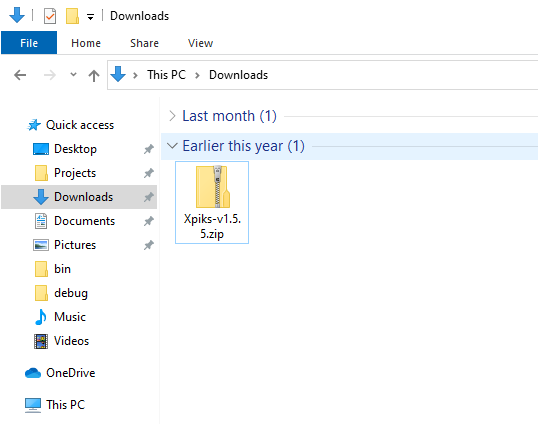Screen dimensions: 538x424
Task: Click the Documents page icon
Action: pyautogui.click(x=41, y=221)
